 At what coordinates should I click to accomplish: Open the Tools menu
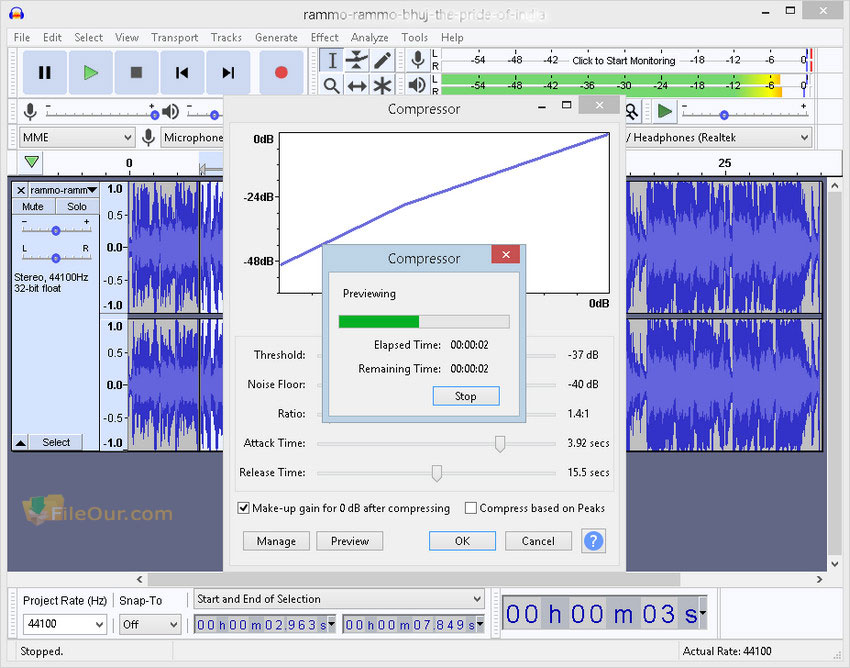click(x=415, y=37)
